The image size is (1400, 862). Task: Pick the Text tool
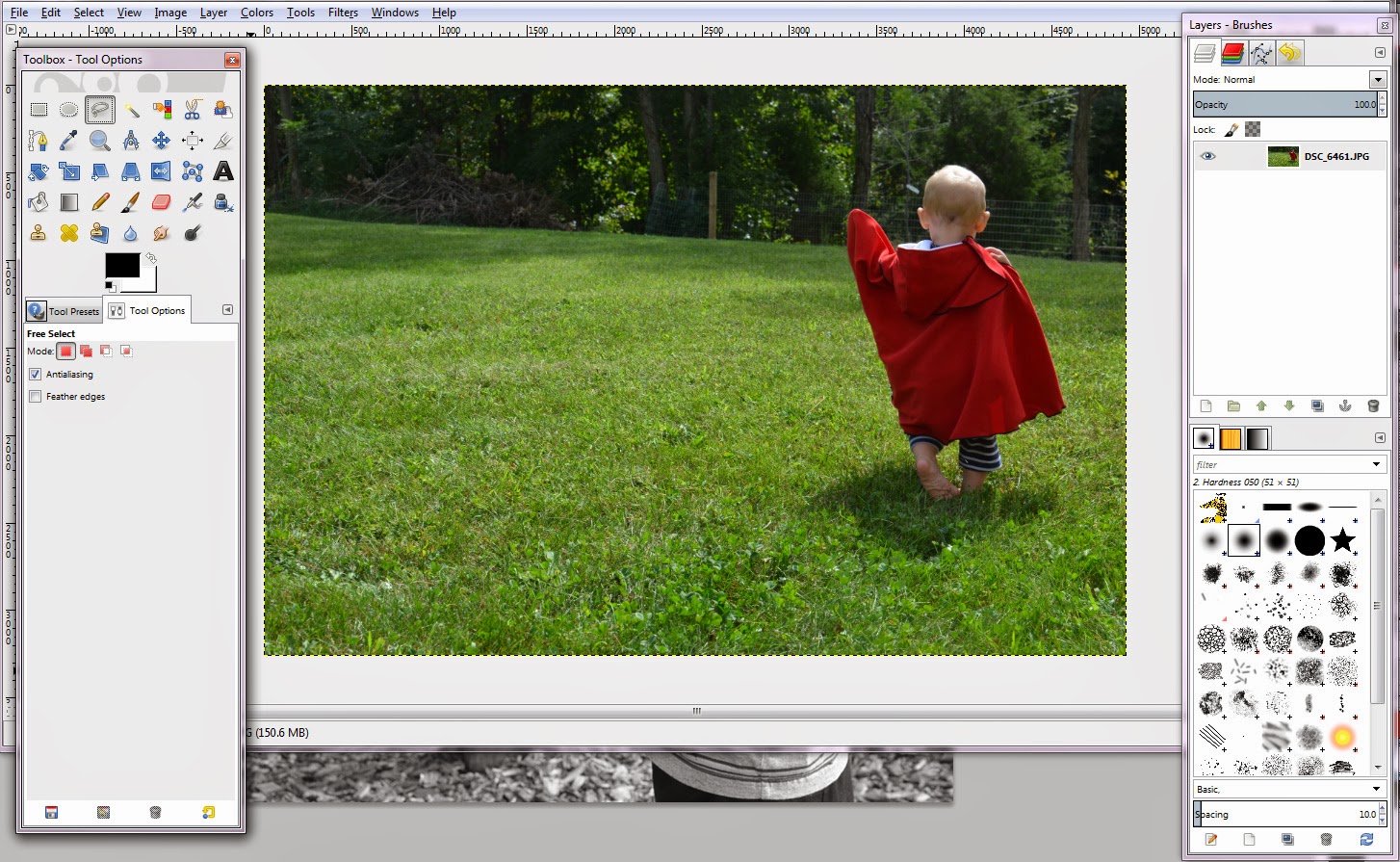tap(222, 170)
